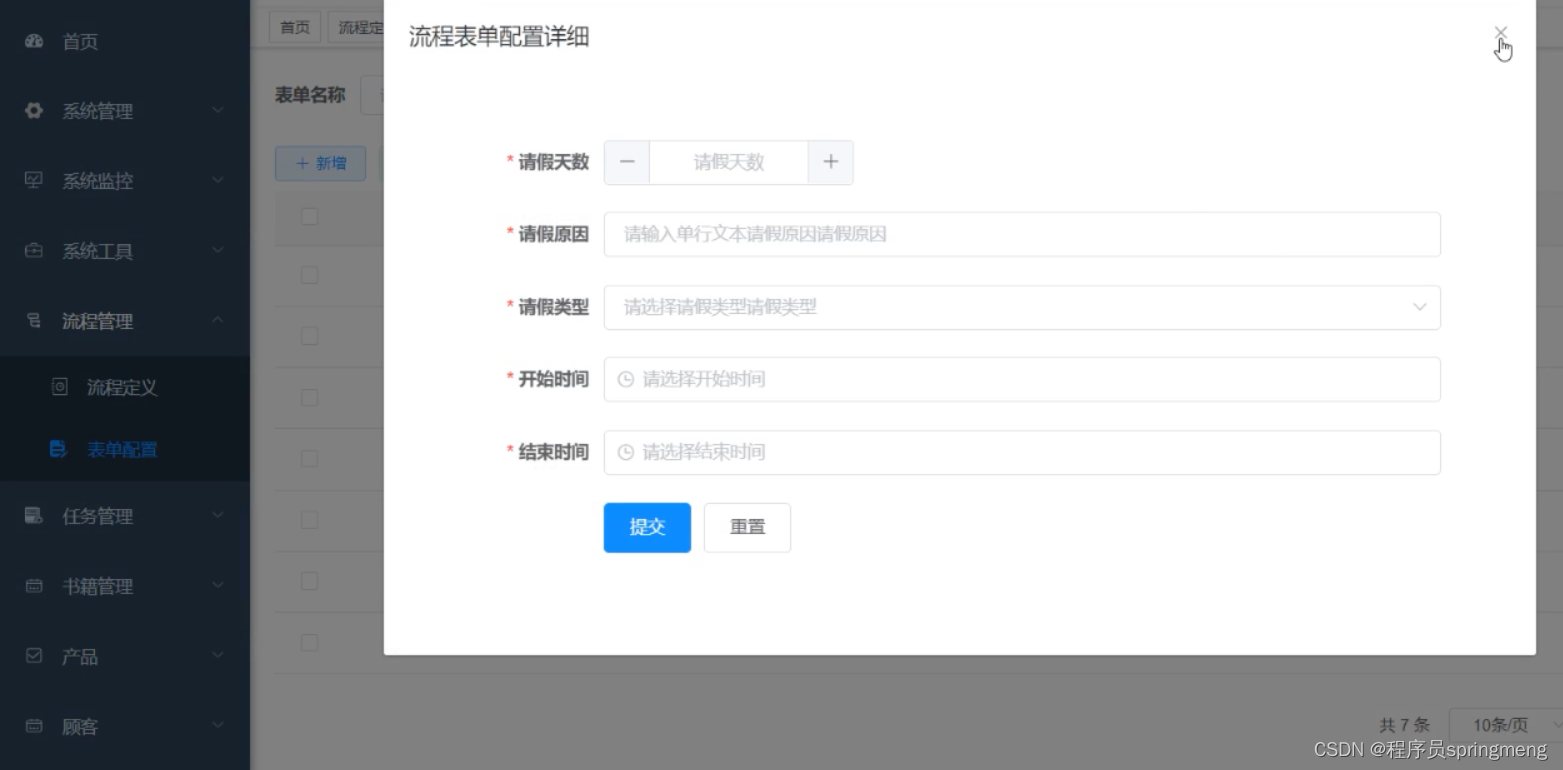Click the 表单配置 form icon

tap(59, 449)
